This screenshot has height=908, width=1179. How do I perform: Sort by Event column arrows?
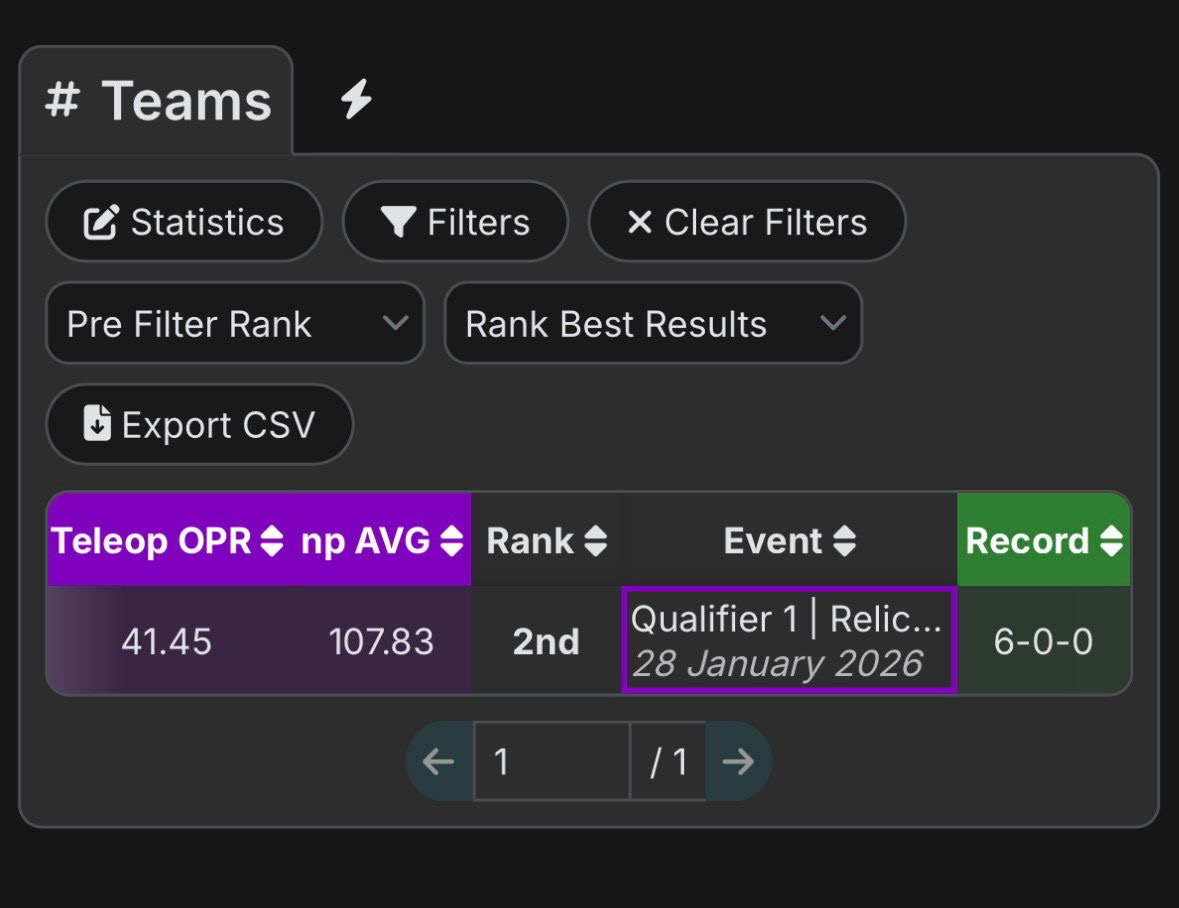(x=845, y=541)
